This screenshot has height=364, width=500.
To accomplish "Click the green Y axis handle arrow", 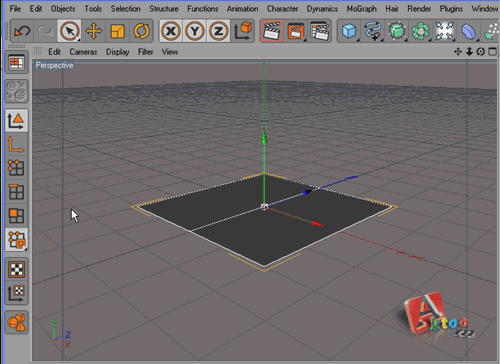I will [265, 138].
